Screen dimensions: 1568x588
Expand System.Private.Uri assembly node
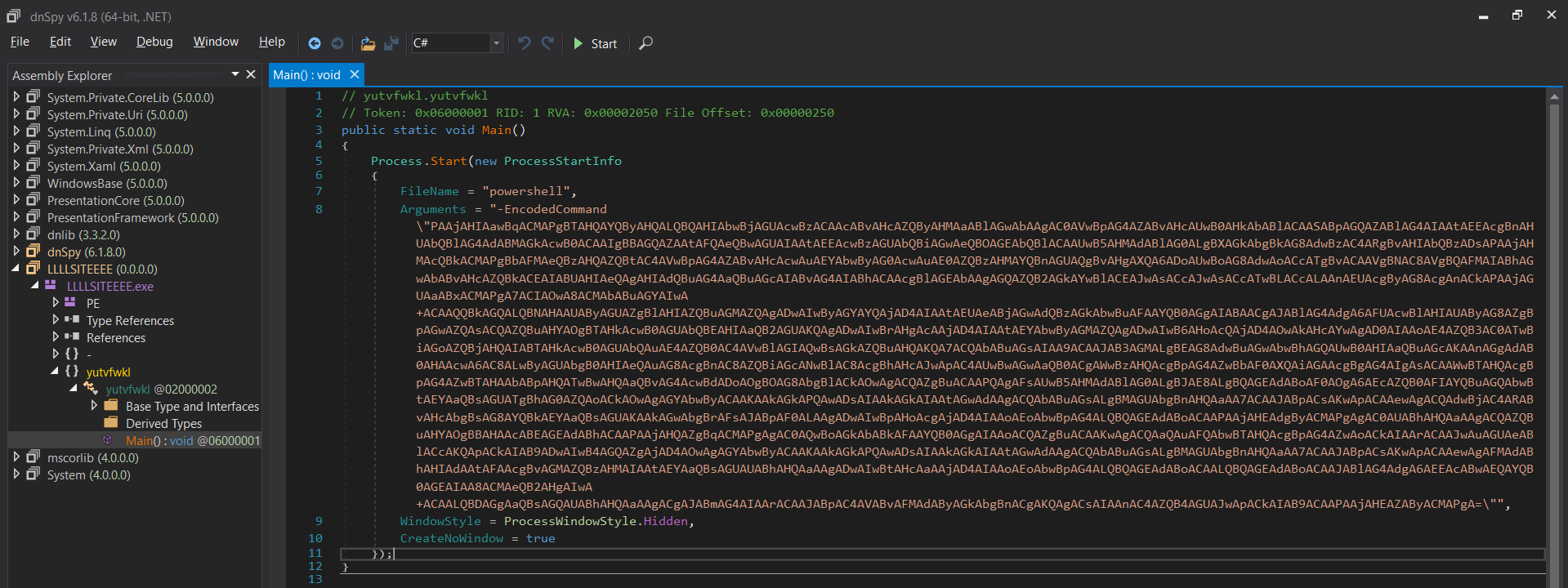16,114
